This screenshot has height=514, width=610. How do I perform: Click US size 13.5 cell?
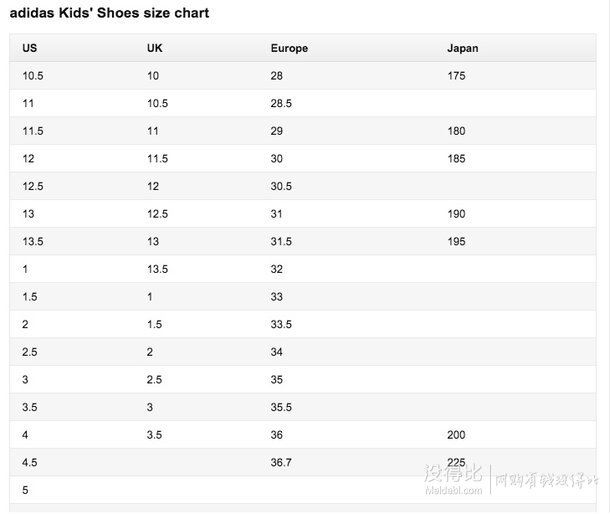point(33,242)
